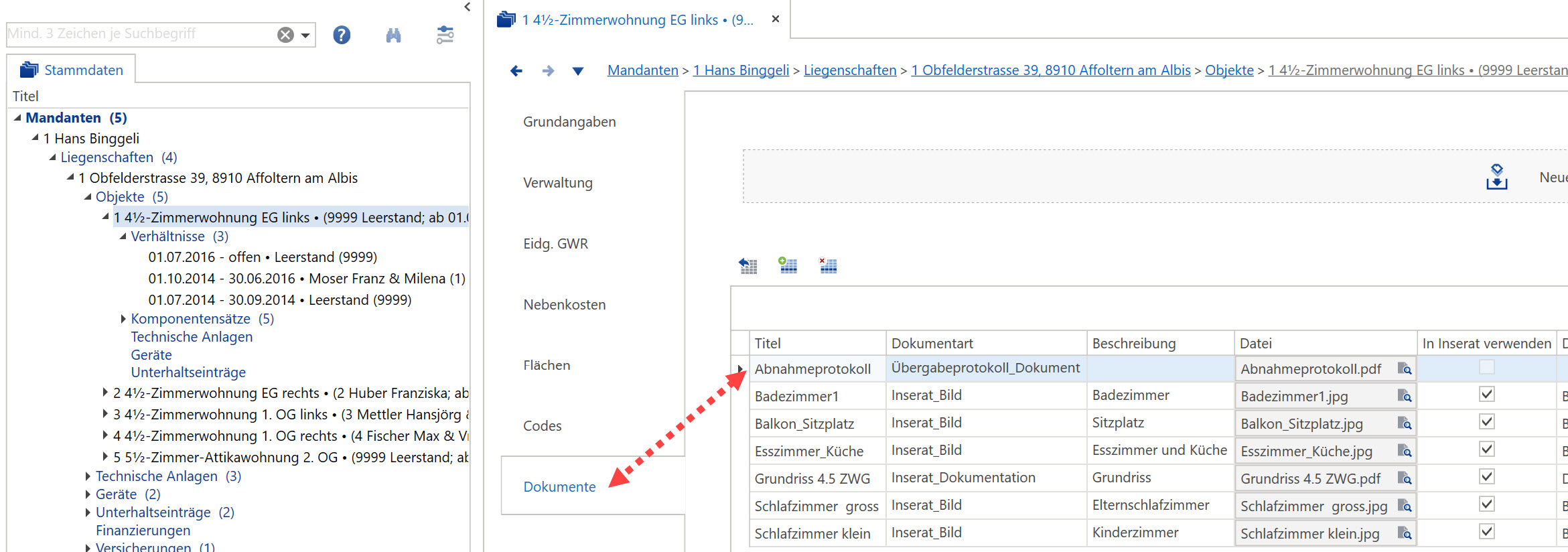Image resolution: width=1568 pixels, height=552 pixels.
Task: Open the Stammdaten tab
Action: (72, 70)
